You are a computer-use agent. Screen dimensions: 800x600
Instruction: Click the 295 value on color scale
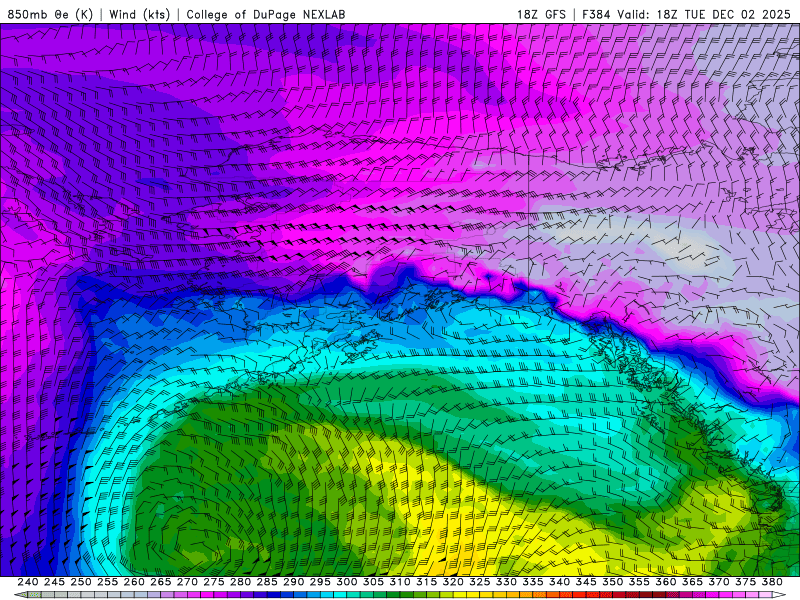[320, 582]
